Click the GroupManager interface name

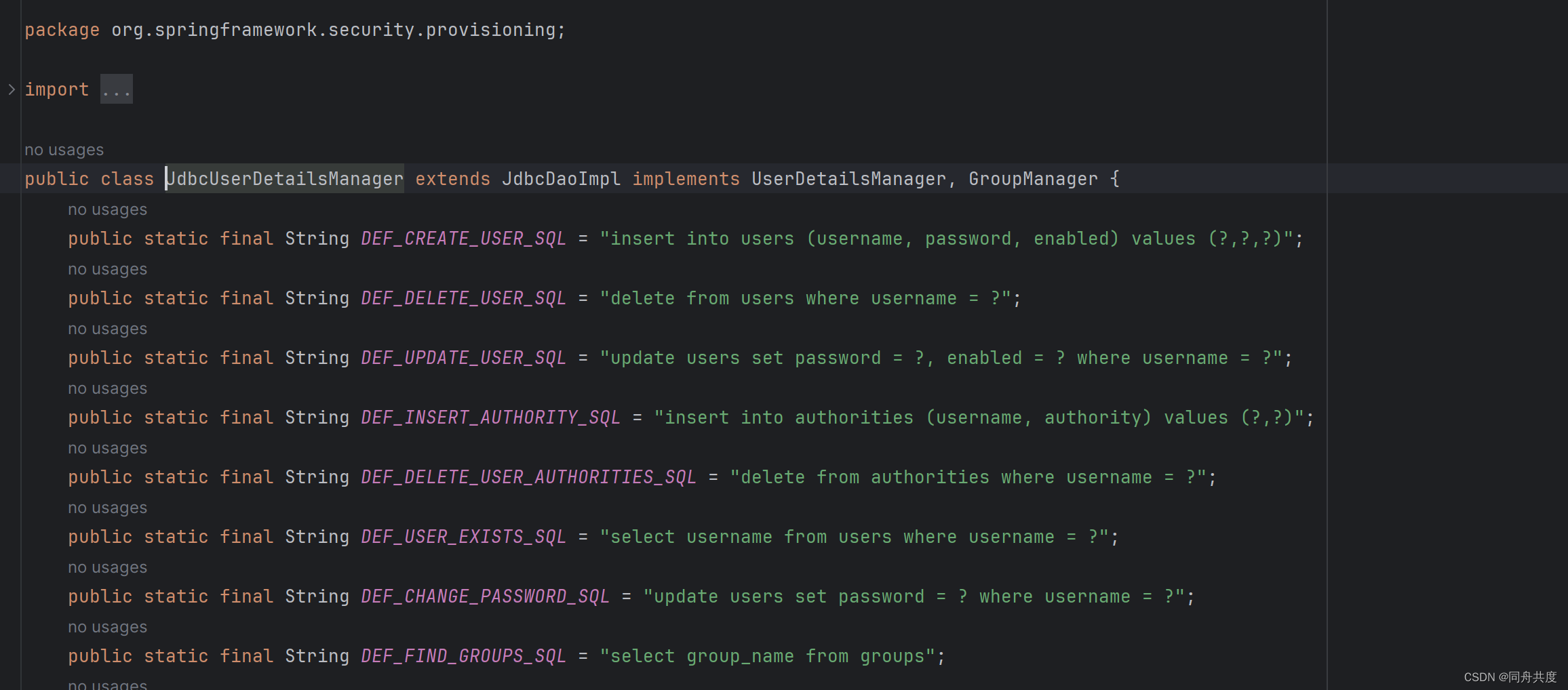coord(1033,179)
